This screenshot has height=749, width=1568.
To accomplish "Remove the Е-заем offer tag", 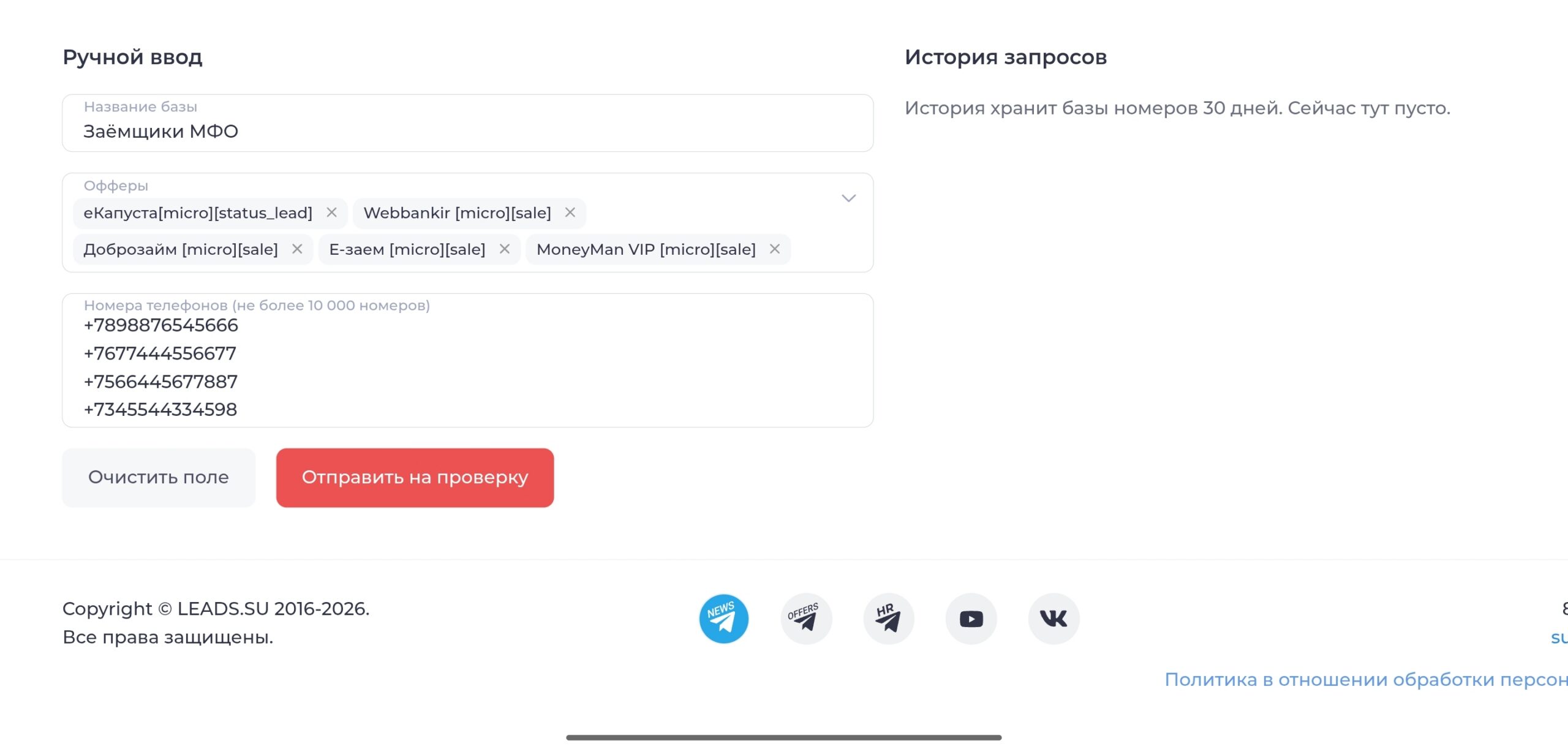I will 504,249.
